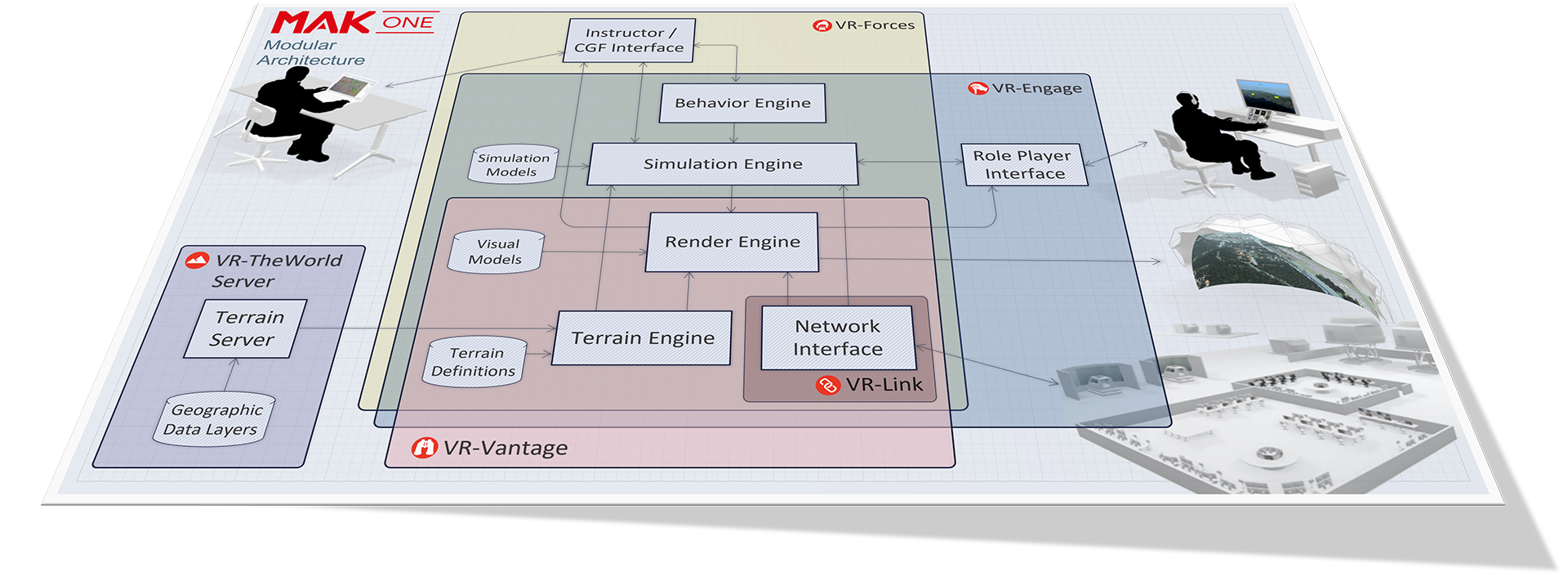Select the Role Player Interface box
This screenshot has height=576, width=1568.
click(1024, 165)
